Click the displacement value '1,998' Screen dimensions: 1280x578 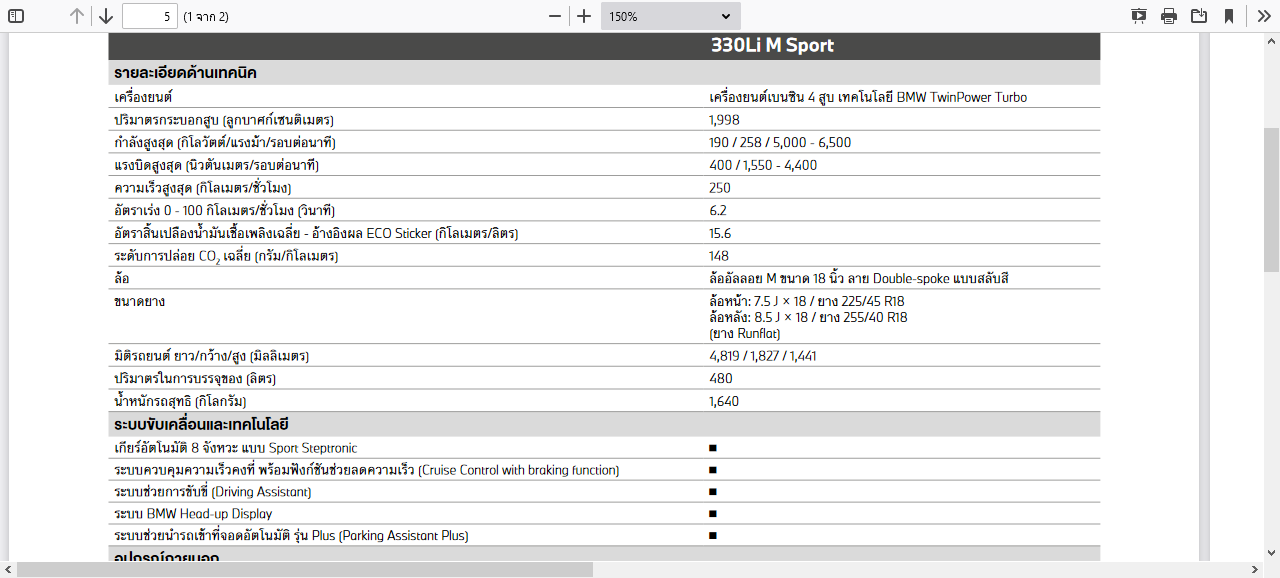pos(724,120)
